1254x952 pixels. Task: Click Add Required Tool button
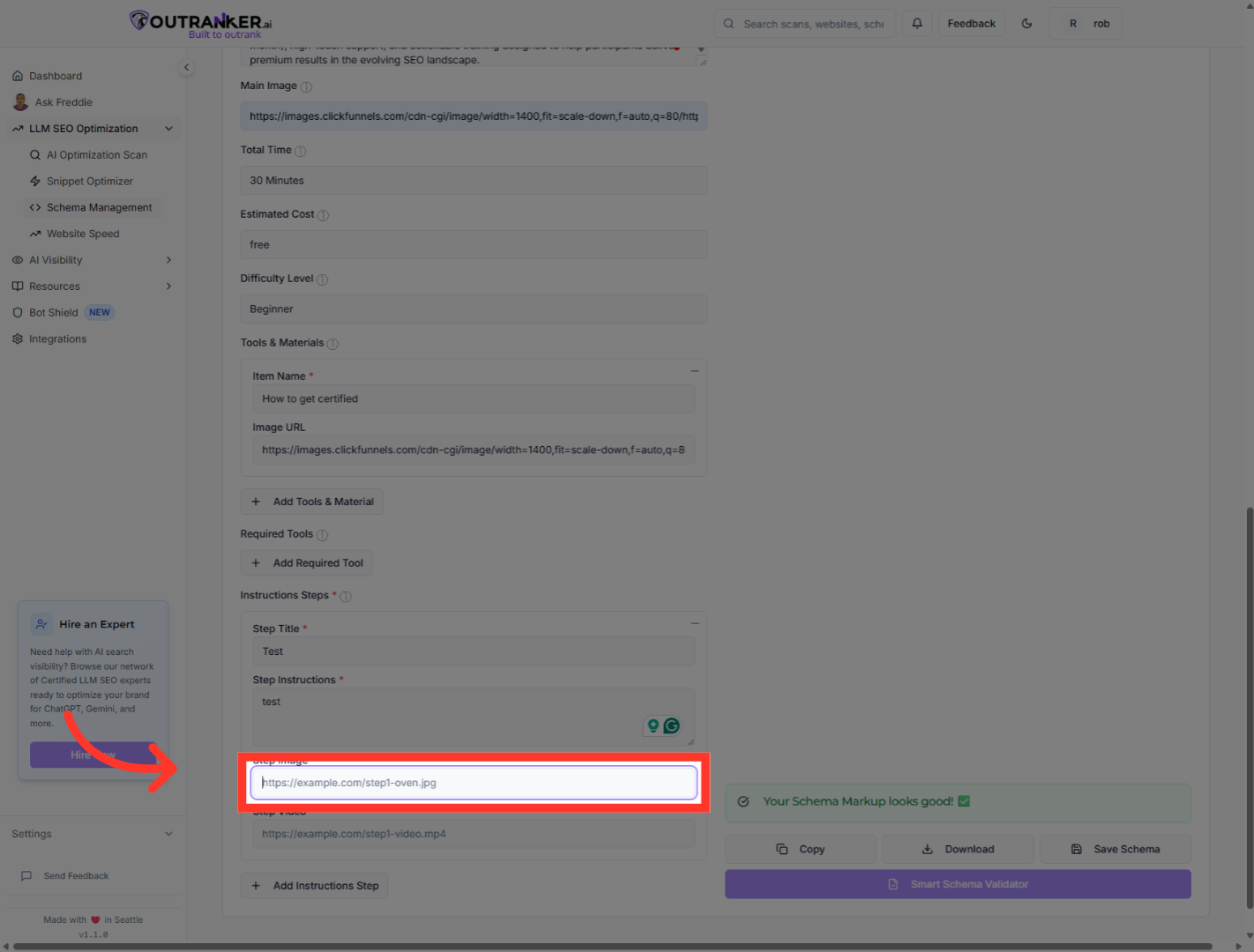click(x=307, y=563)
